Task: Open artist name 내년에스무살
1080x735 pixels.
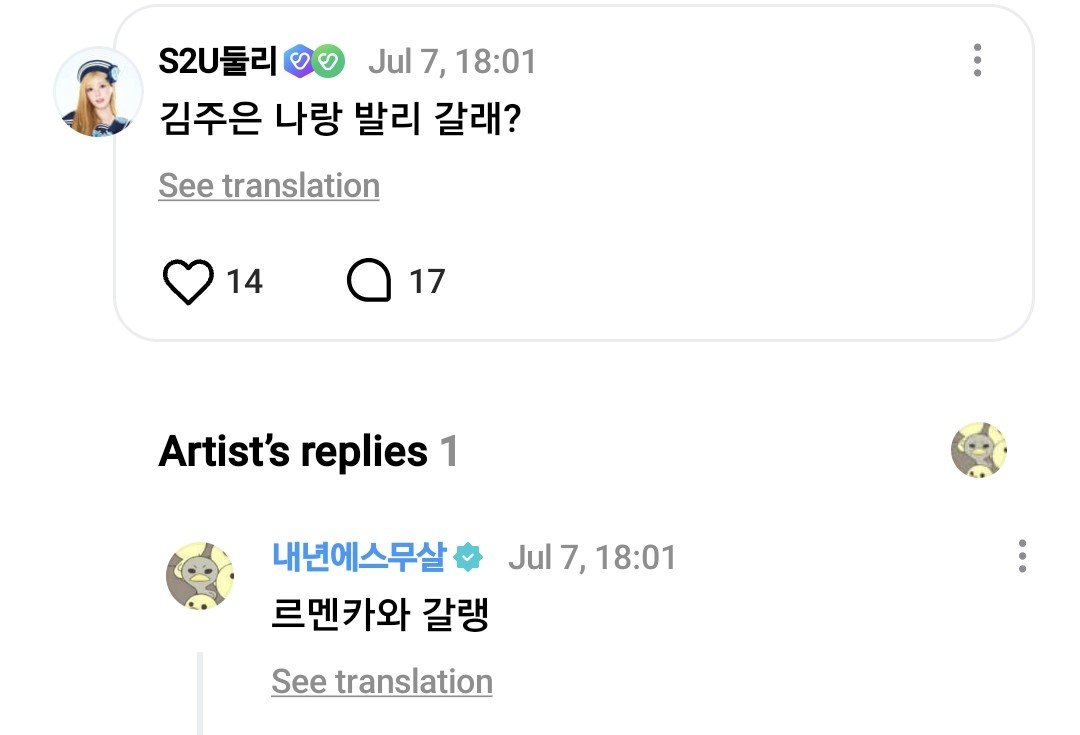Action: click(359, 557)
